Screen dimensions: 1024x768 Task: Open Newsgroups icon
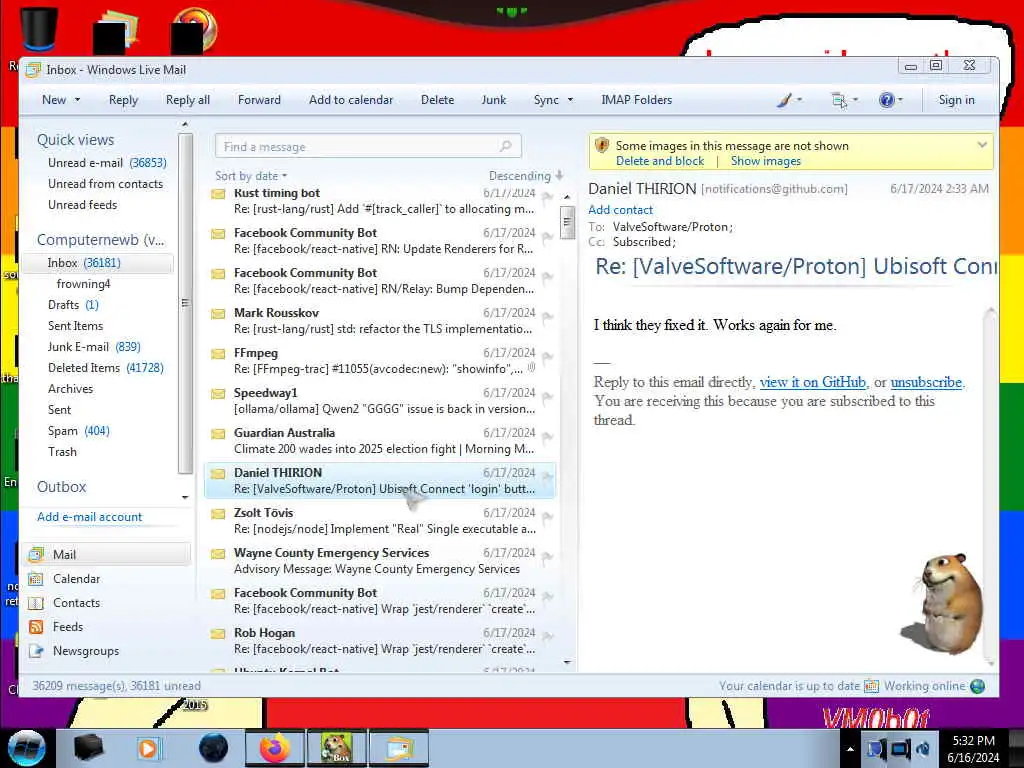[x=36, y=651]
